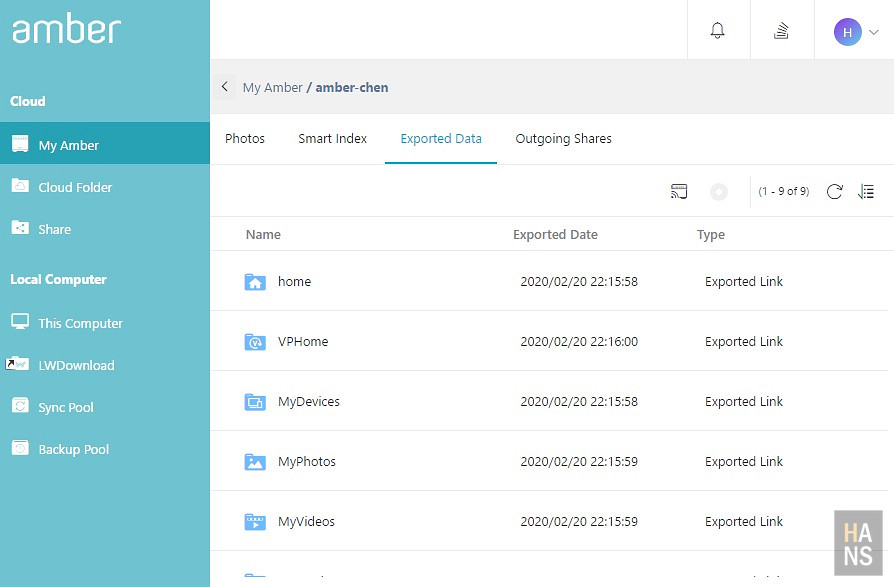The image size is (894, 587).
Task: Go back using the breadcrumb arrow
Action: [225, 87]
